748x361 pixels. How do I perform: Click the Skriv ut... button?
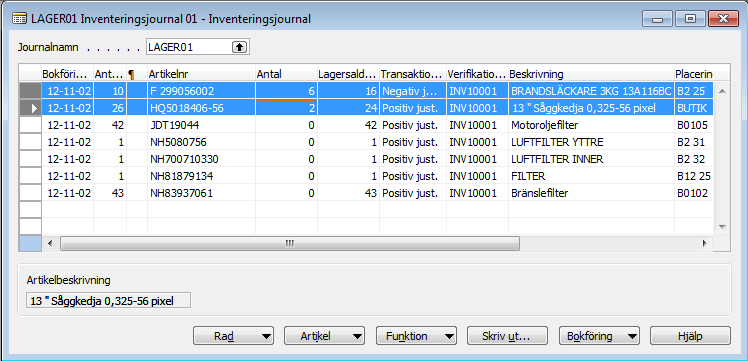[x=508, y=336]
